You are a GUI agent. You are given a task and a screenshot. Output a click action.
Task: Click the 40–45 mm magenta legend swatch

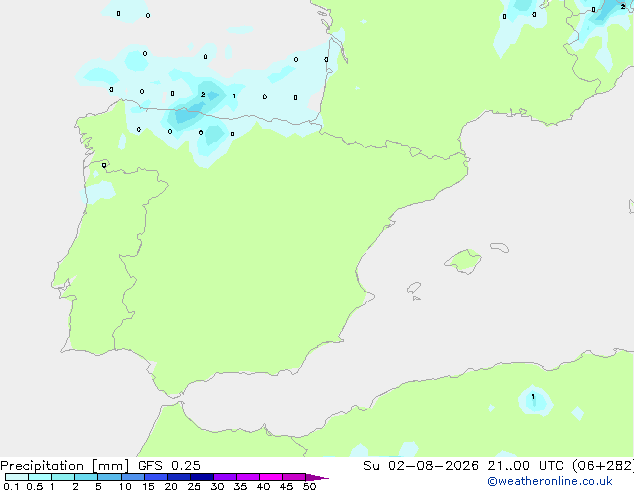(x=271, y=477)
